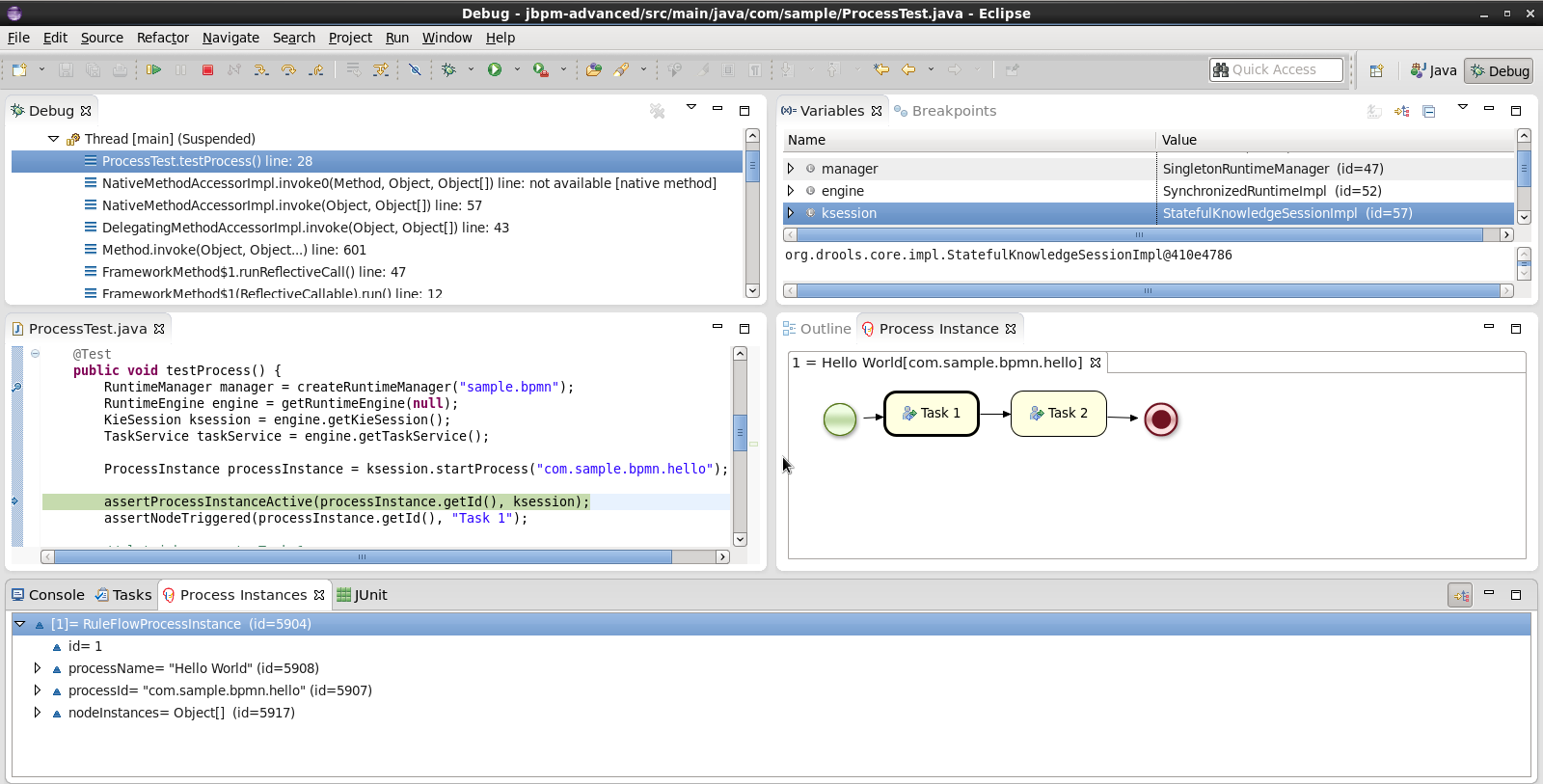Collapse the Thread [main] node
Image resolution: width=1543 pixels, height=784 pixels.
53,139
